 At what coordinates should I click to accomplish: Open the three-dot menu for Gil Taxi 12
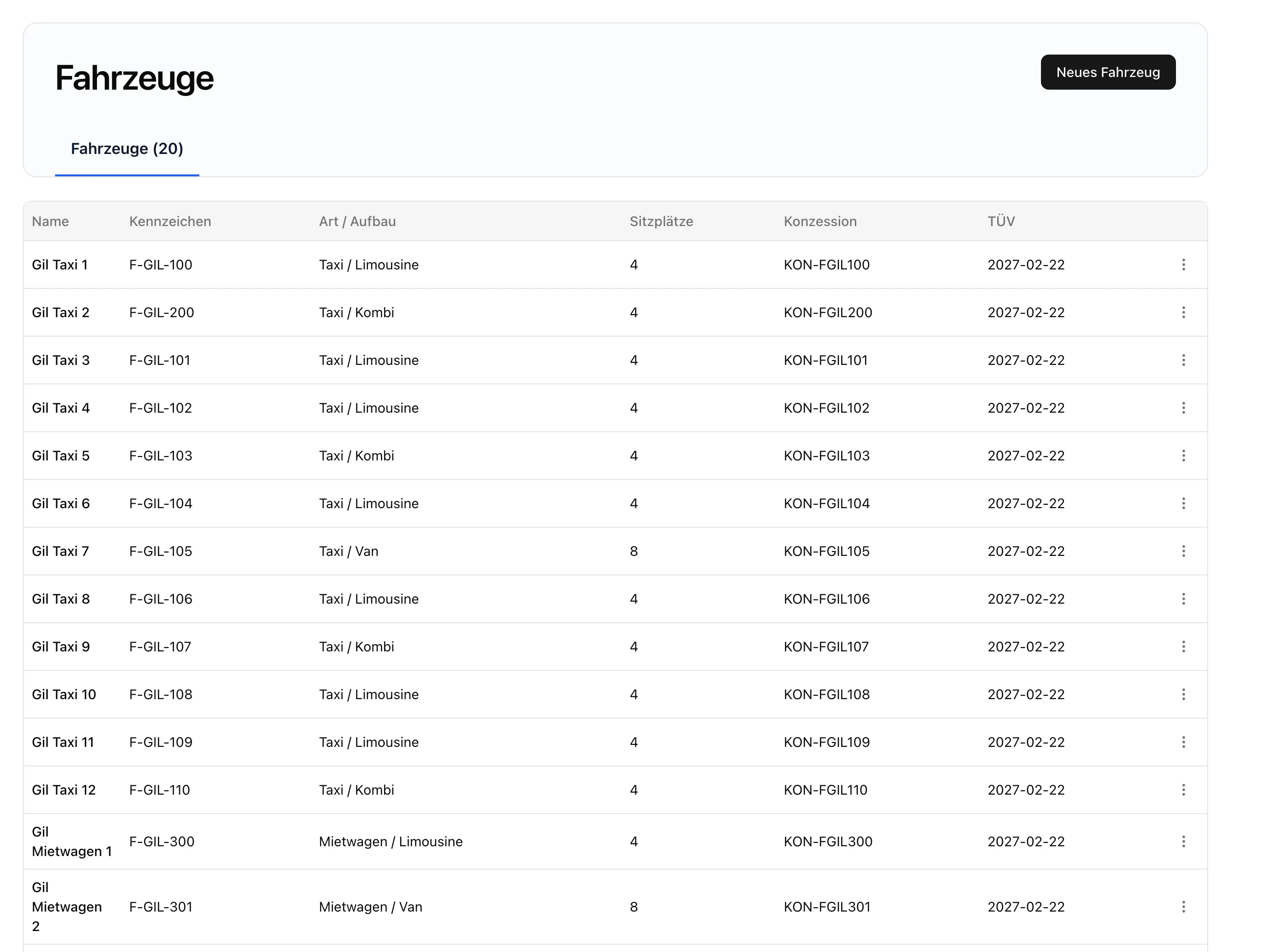tap(1183, 790)
